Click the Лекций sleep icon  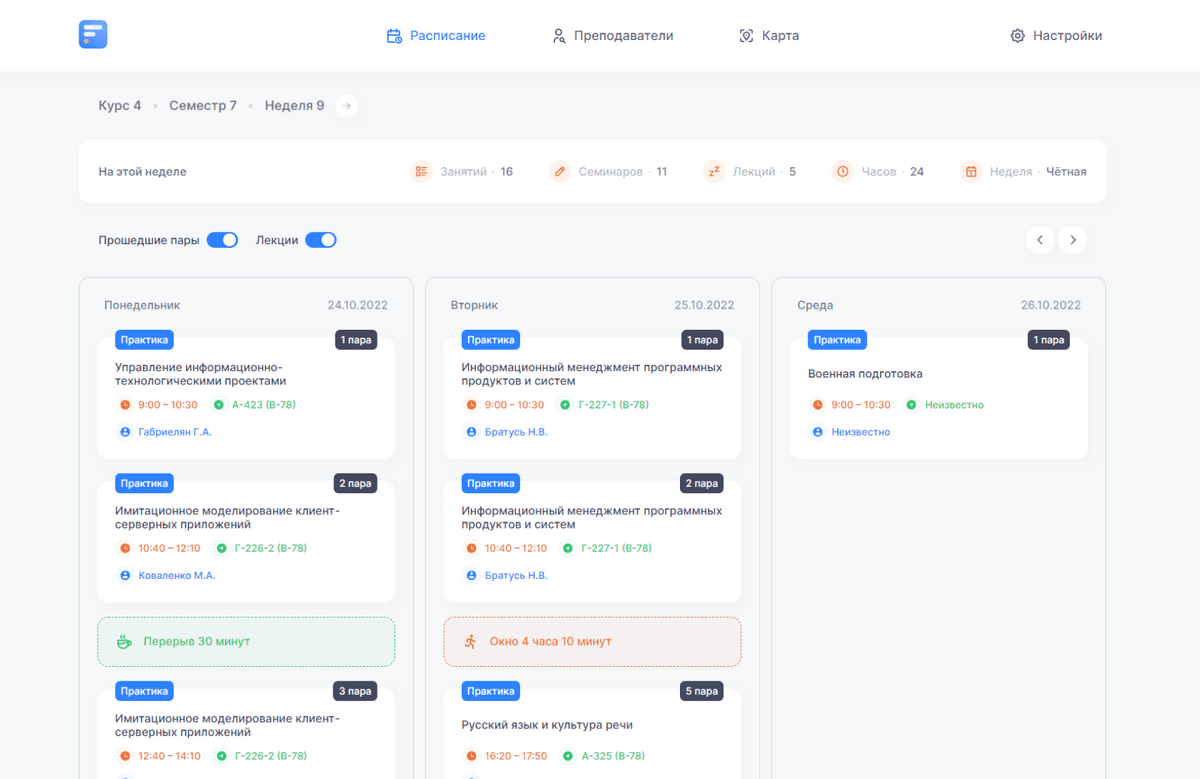pos(714,172)
